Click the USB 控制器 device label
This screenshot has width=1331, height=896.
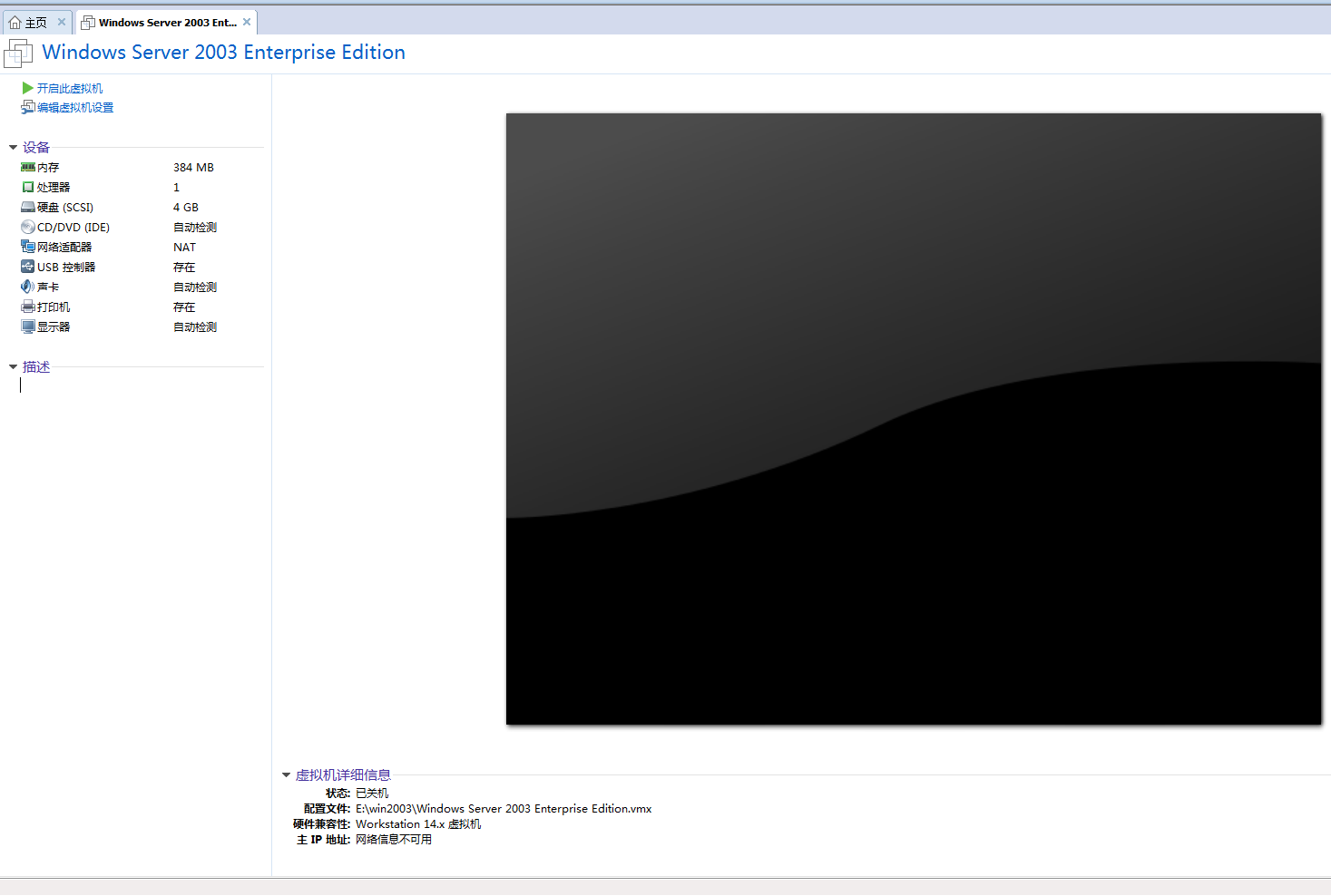tap(66, 267)
